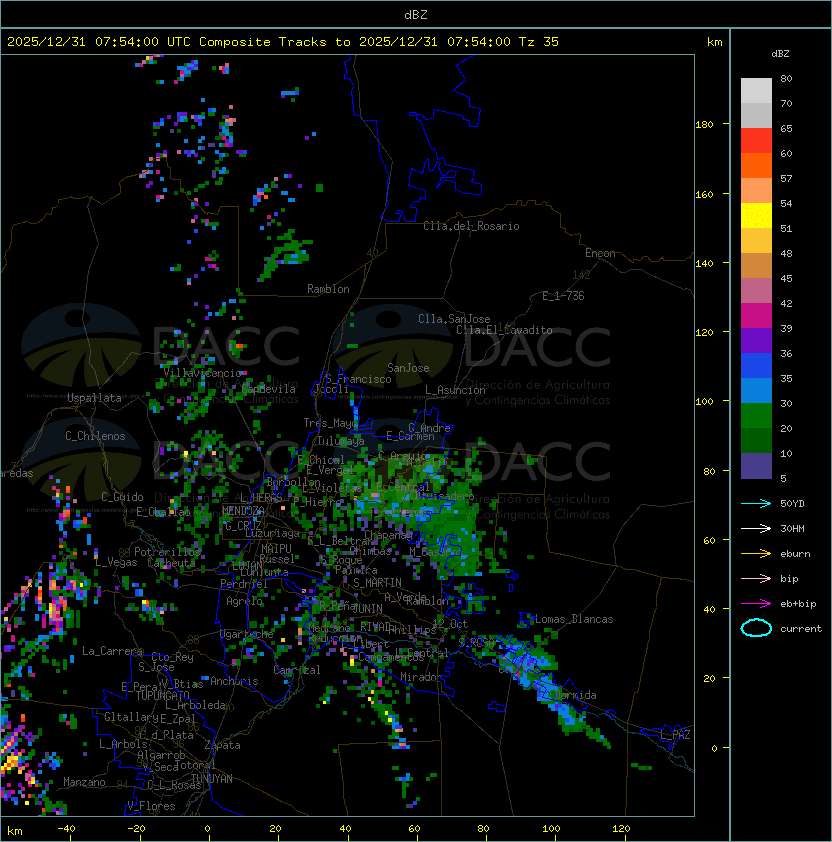Select the cyan current ellipse icon
832x842 pixels.
(756, 628)
